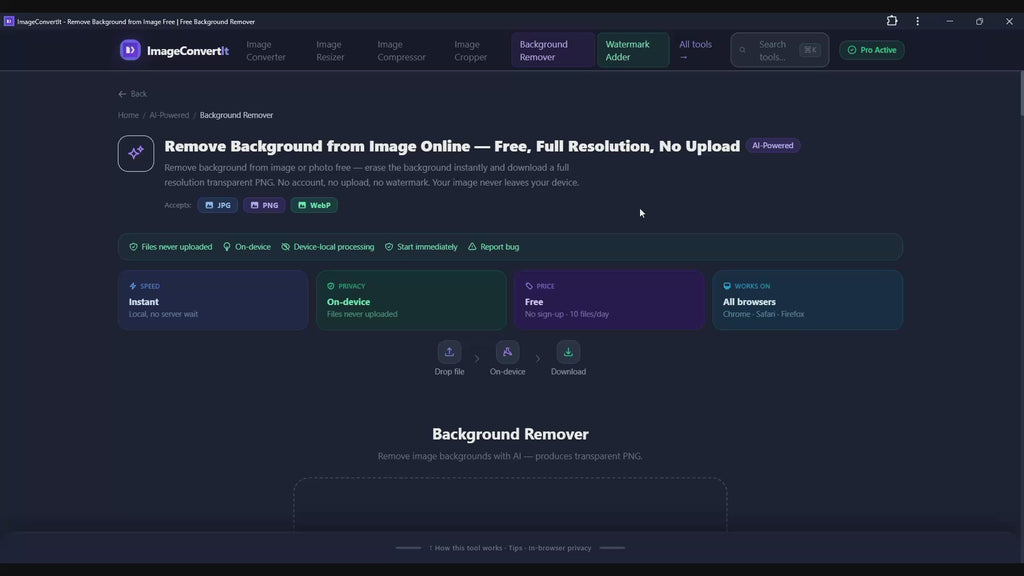Click the Pro Active badge button
This screenshot has height=576, width=1024.
(x=872, y=50)
